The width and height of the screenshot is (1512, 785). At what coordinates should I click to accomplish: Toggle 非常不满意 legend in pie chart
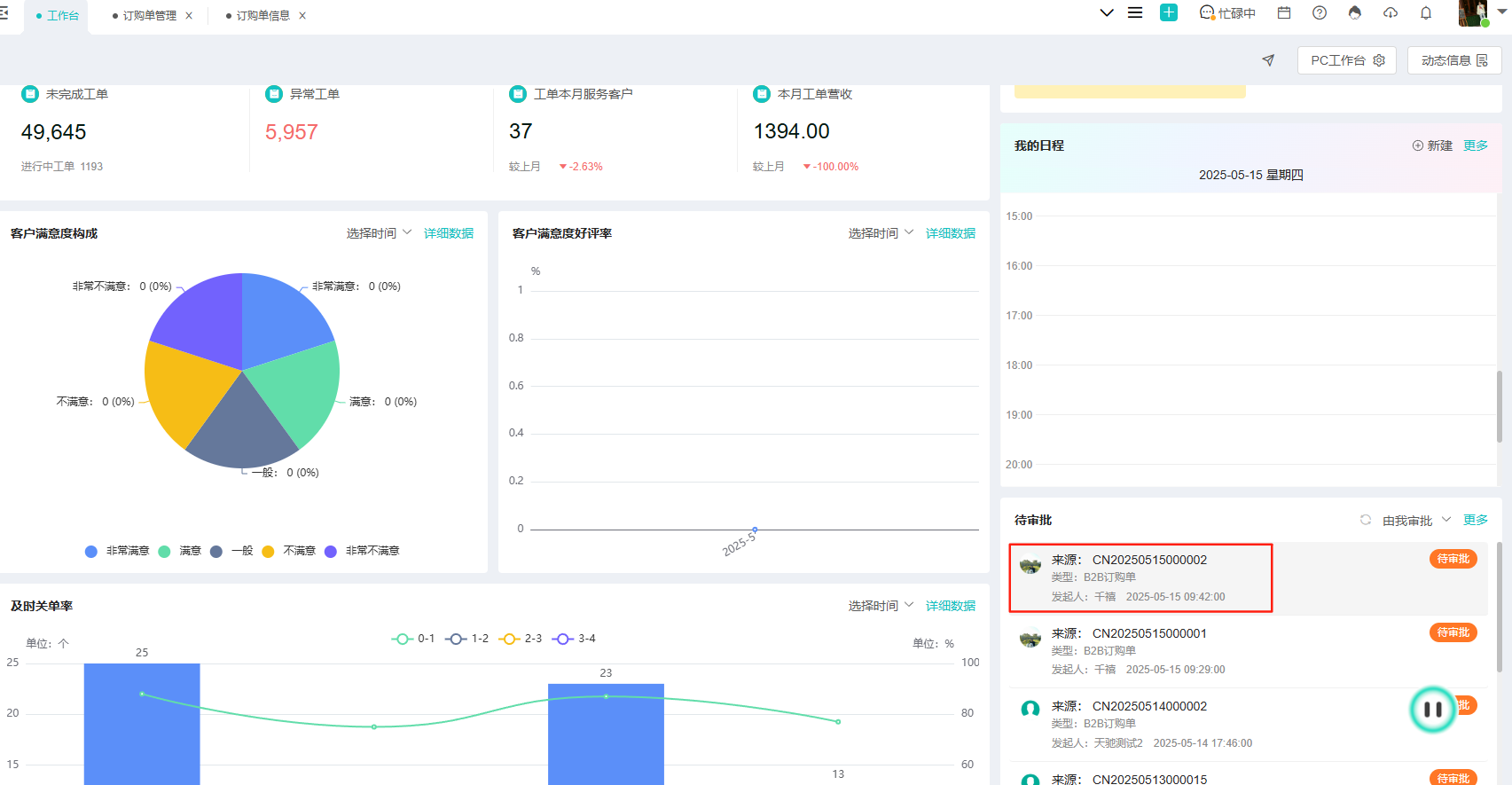[x=362, y=551]
